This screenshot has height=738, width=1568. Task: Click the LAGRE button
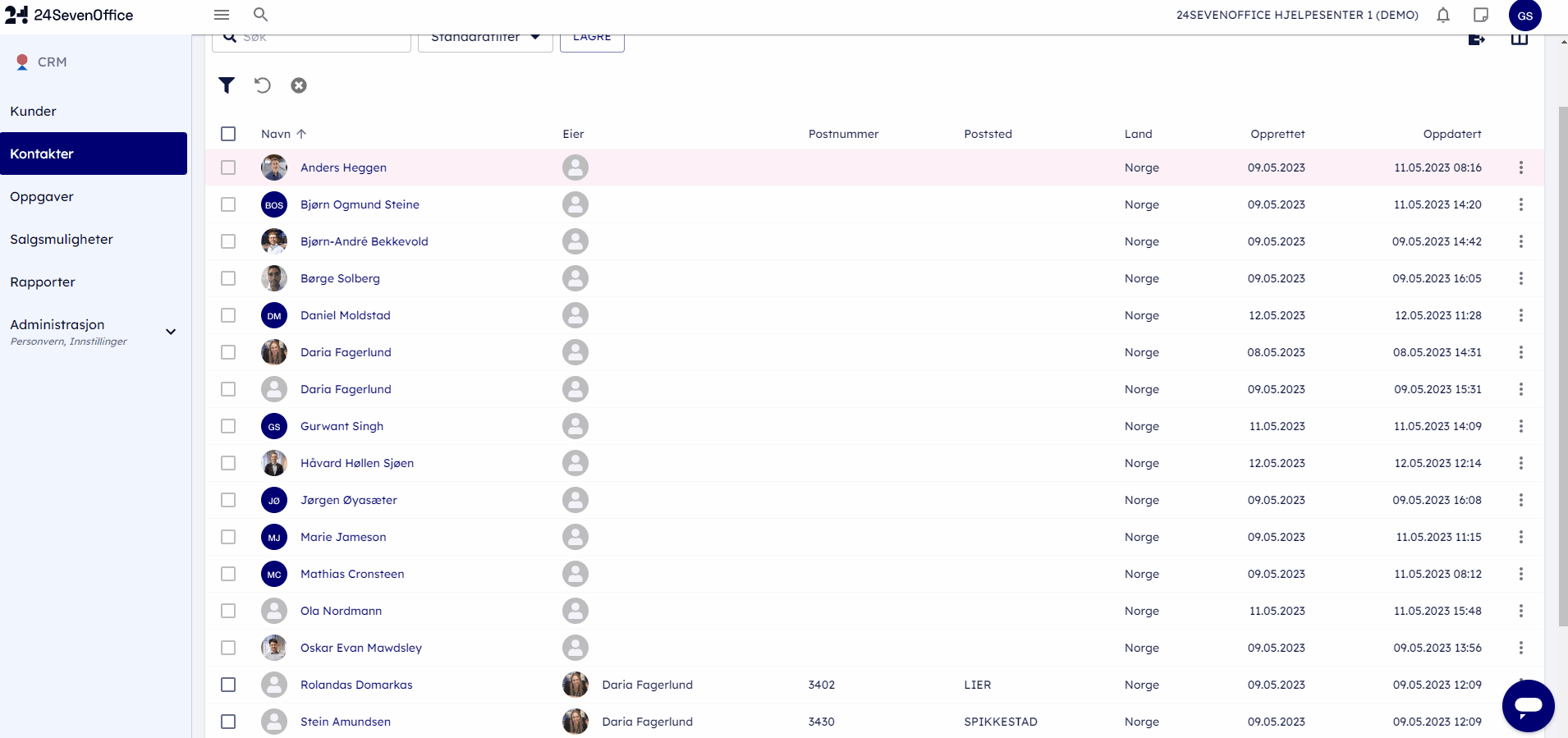coord(592,39)
